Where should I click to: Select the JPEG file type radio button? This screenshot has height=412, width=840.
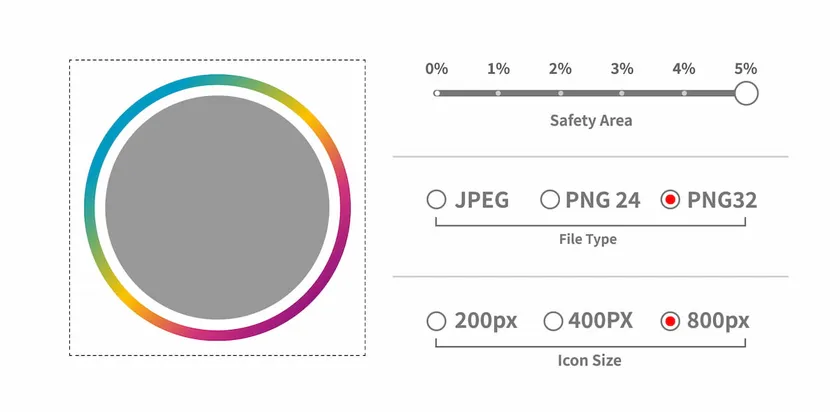[436, 200]
